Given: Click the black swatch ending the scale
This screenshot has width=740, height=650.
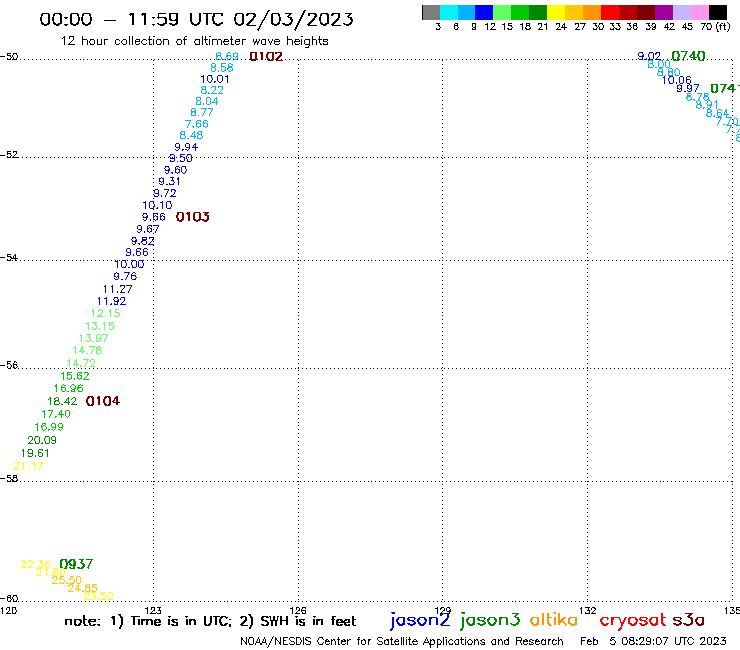Looking at the screenshot, I should click(718, 12).
